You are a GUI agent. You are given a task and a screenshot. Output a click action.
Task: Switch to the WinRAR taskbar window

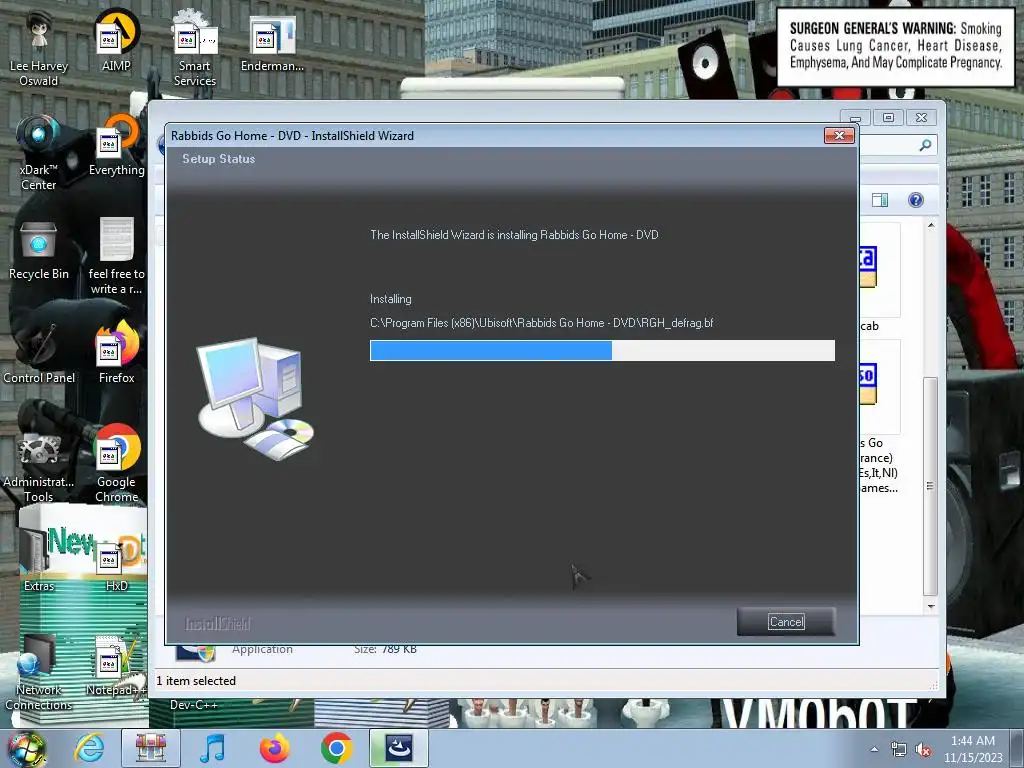click(x=151, y=748)
